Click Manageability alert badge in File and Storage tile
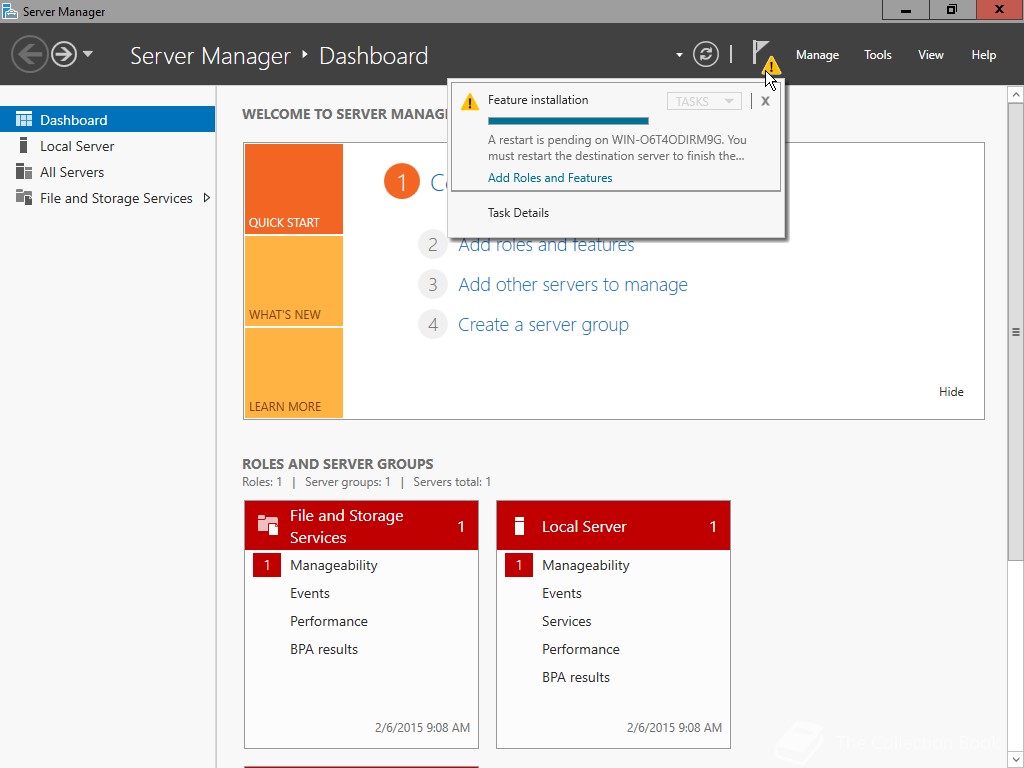This screenshot has width=1024, height=768. tap(266, 566)
